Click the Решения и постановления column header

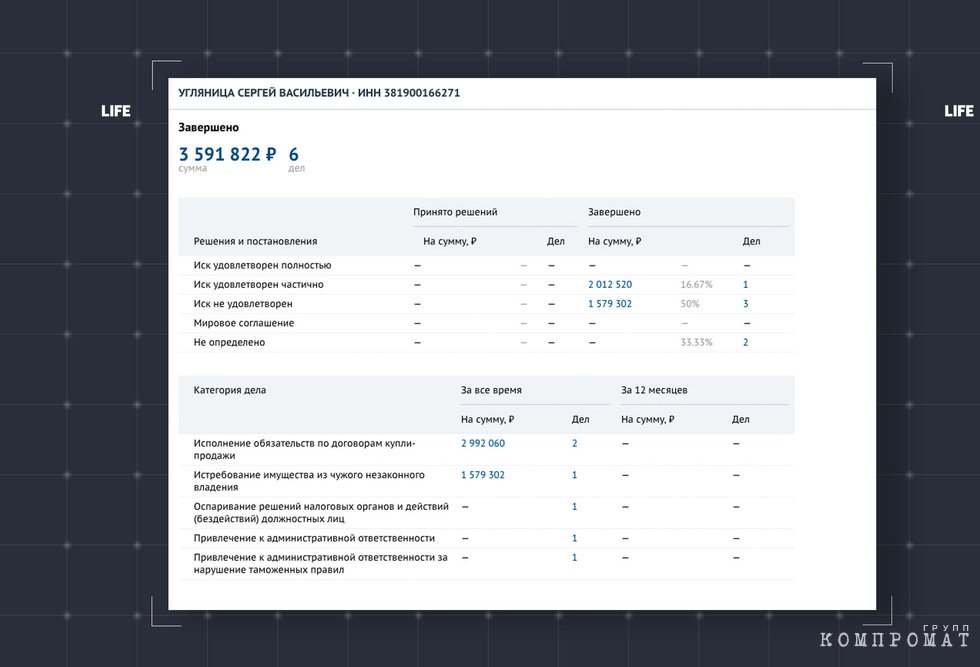coord(256,241)
